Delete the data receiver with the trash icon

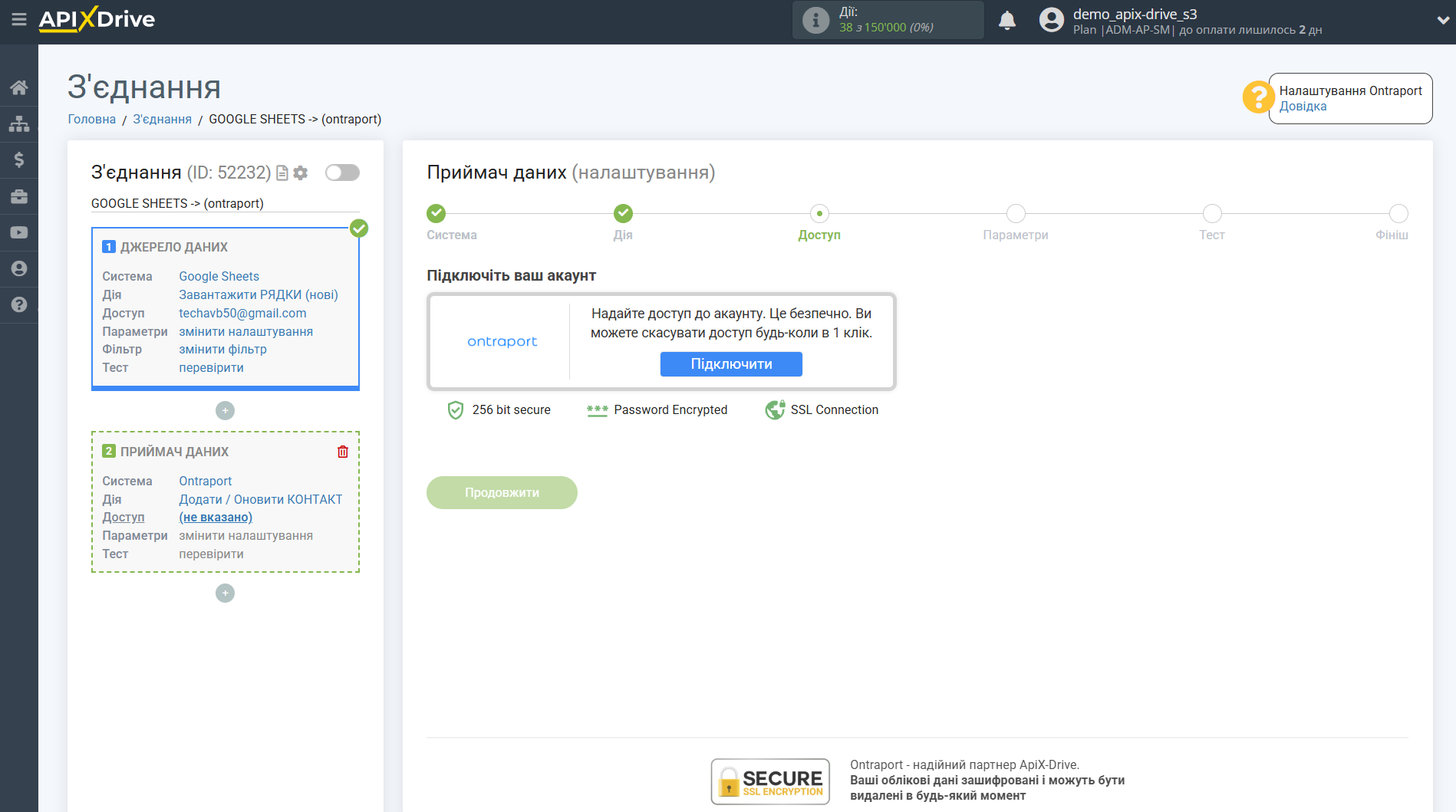click(x=343, y=452)
